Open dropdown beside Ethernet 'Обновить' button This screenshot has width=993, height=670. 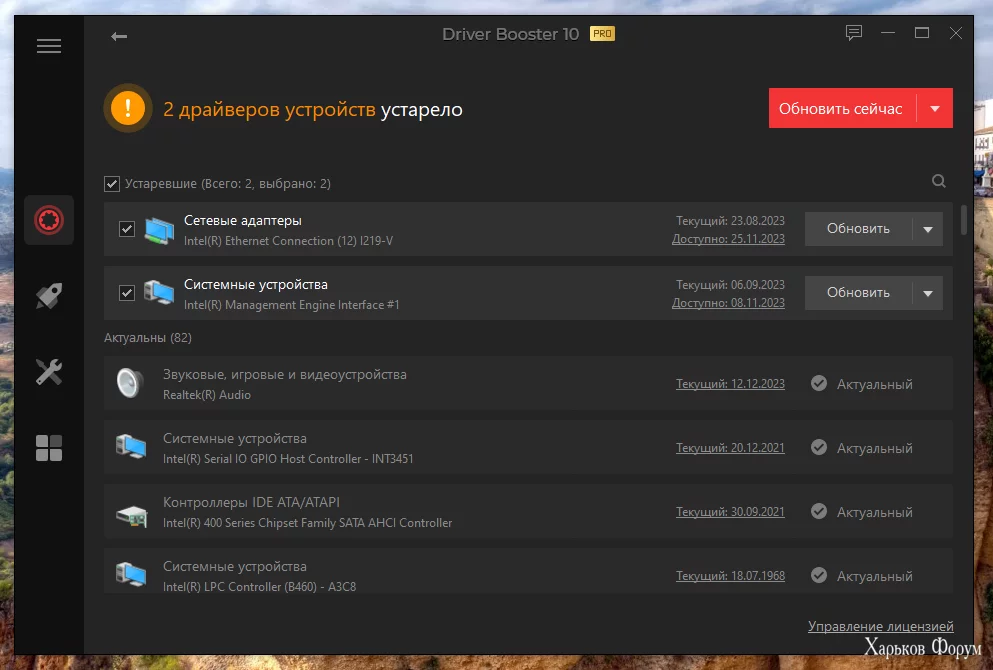pyautogui.click(x=928, y=229)
